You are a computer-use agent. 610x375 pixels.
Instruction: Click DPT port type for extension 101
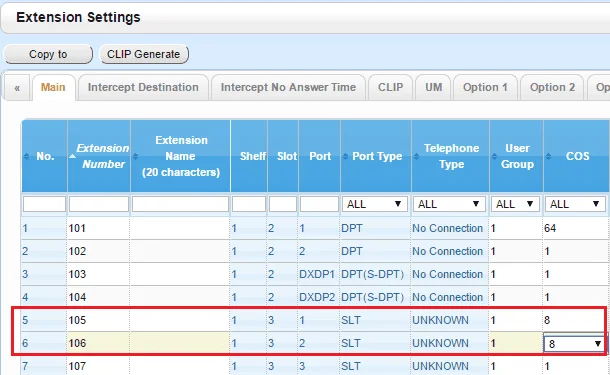point(375,228)
